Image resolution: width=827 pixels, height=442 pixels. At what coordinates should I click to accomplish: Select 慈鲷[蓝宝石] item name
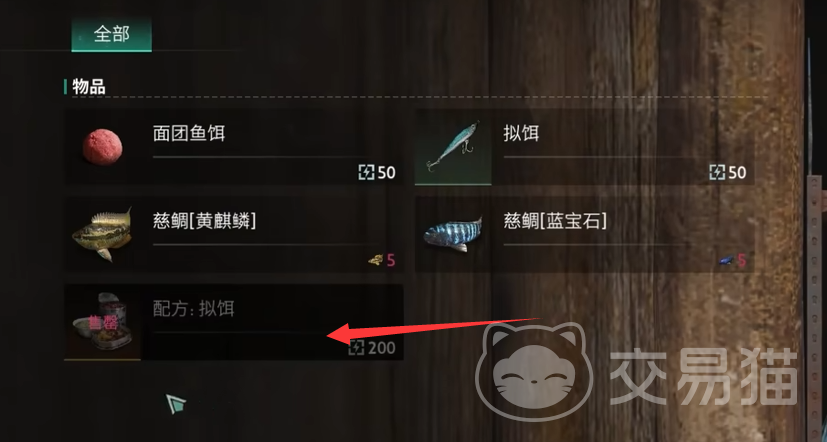coord(555,222)
